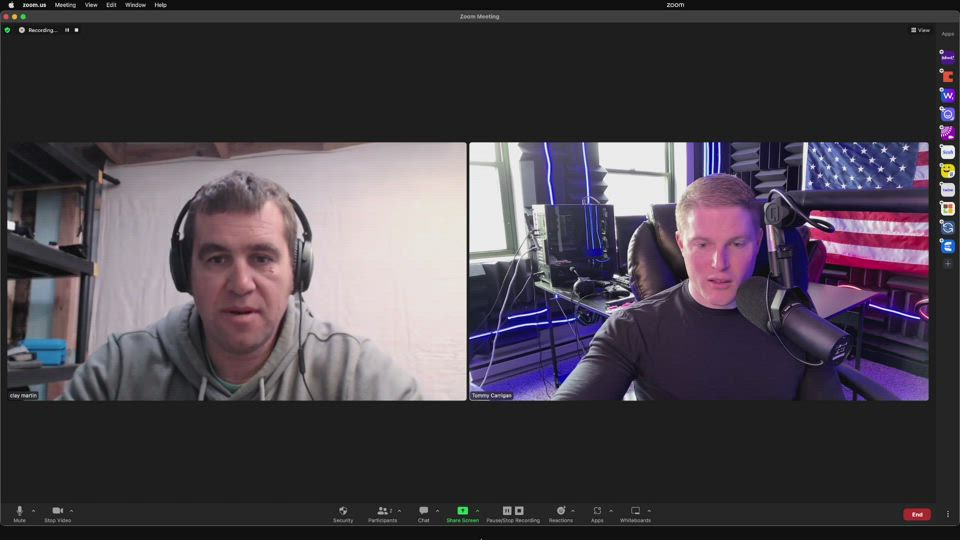
Task: Open the Meeting menu in the menu bar
Action: [x=65, y=5]
